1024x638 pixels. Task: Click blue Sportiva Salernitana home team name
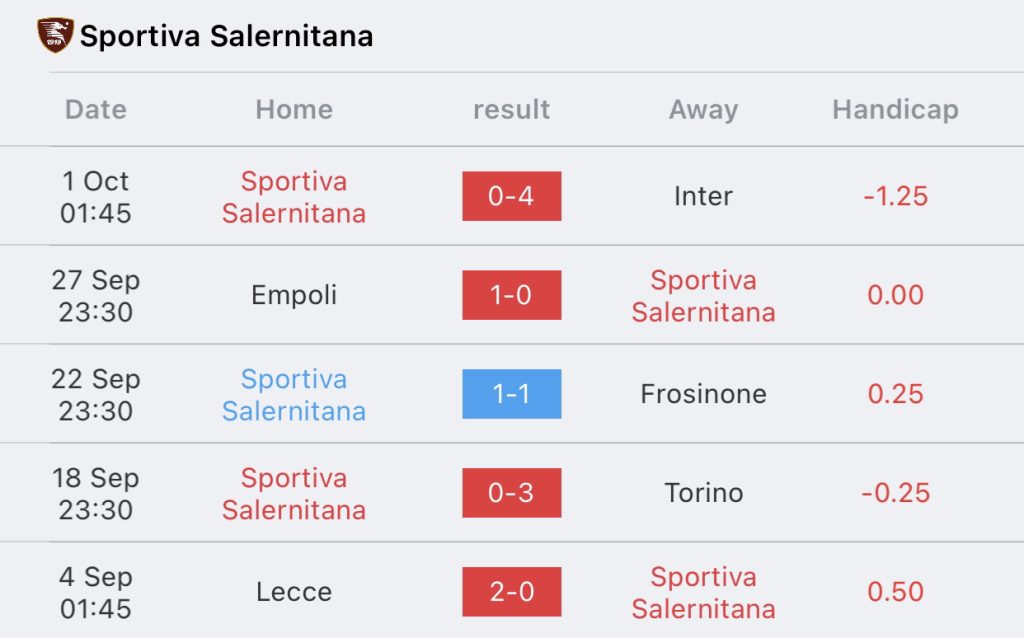tap(294, 394)
